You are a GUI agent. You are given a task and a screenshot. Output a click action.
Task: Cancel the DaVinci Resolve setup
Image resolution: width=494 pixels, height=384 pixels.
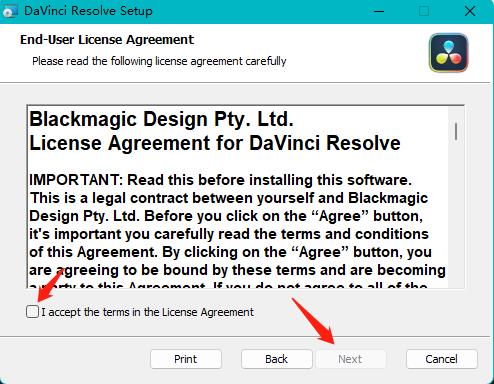pyautogui.click(x=442, y=359)
